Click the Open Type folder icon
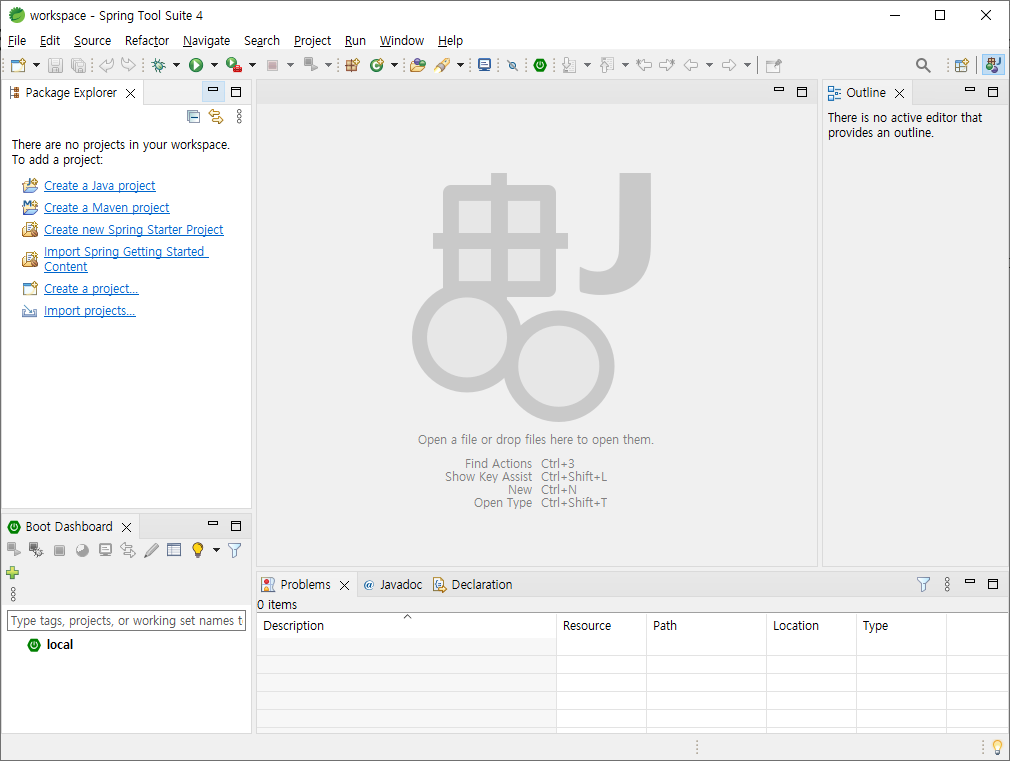 [x=418, y=65]
